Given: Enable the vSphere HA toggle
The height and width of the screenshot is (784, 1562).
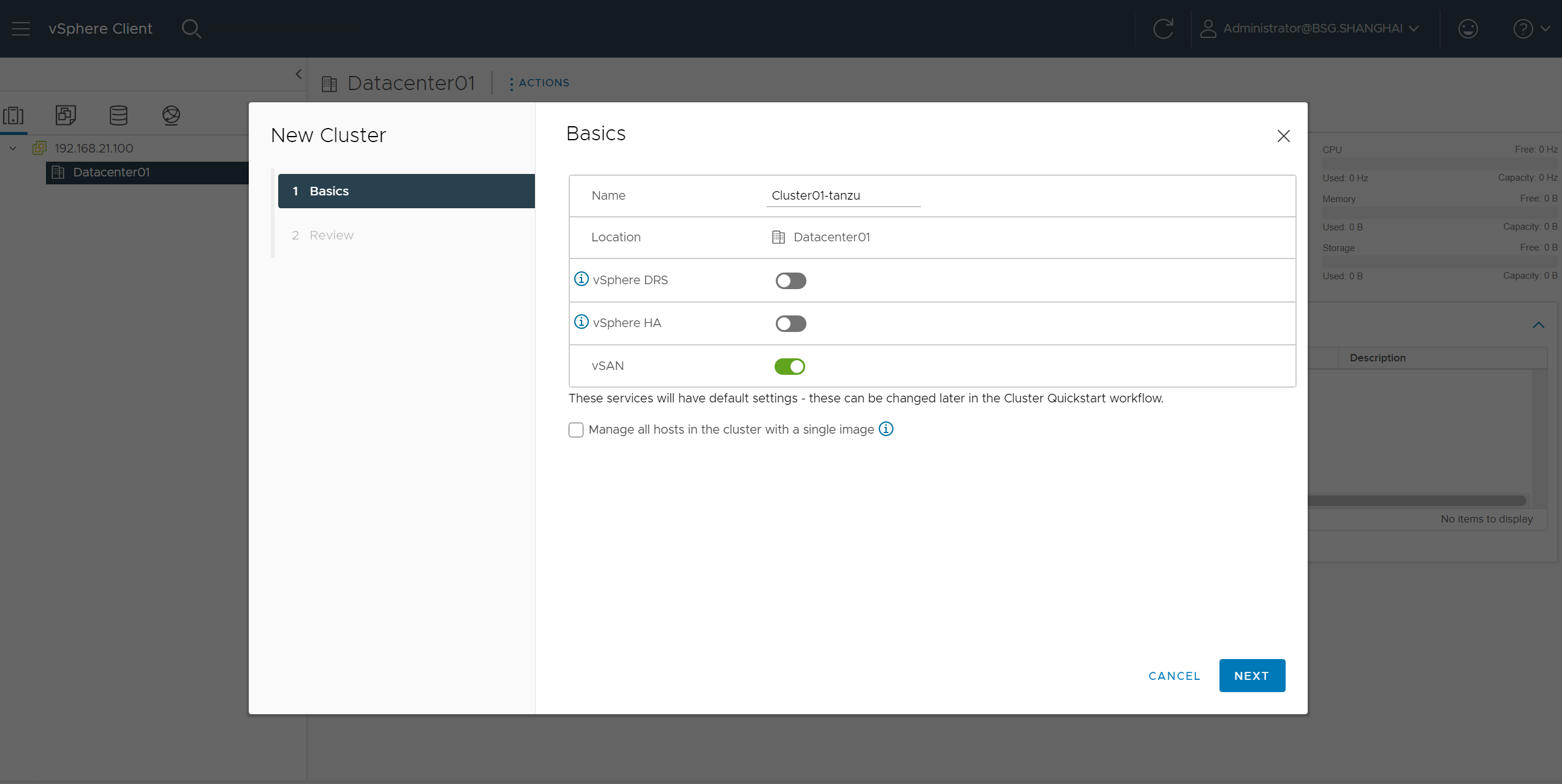Looking at the screenshot, I should [x=790, y=323].
